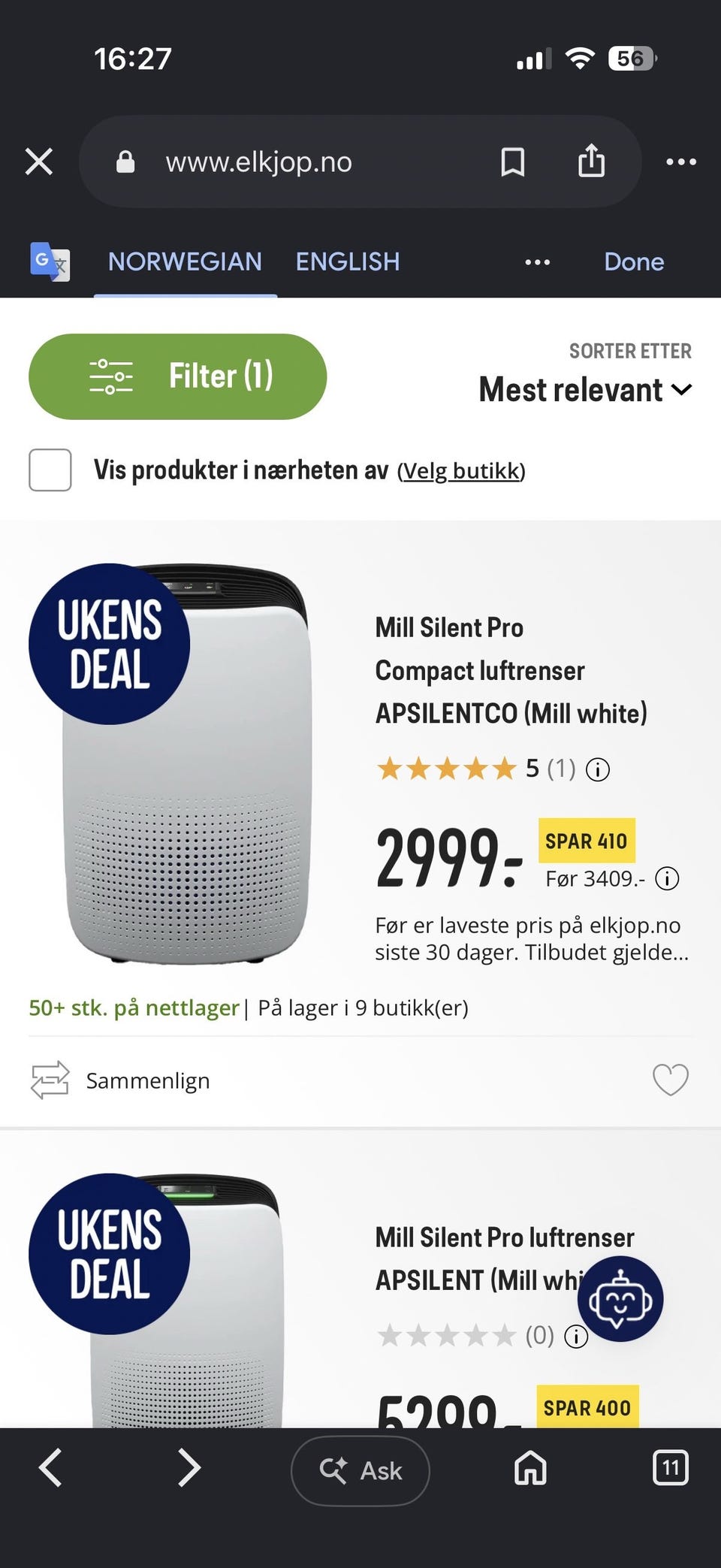Select the NORWEGIAN language tab
Viewport: 721px width, 1568px height.
(185, 261)
